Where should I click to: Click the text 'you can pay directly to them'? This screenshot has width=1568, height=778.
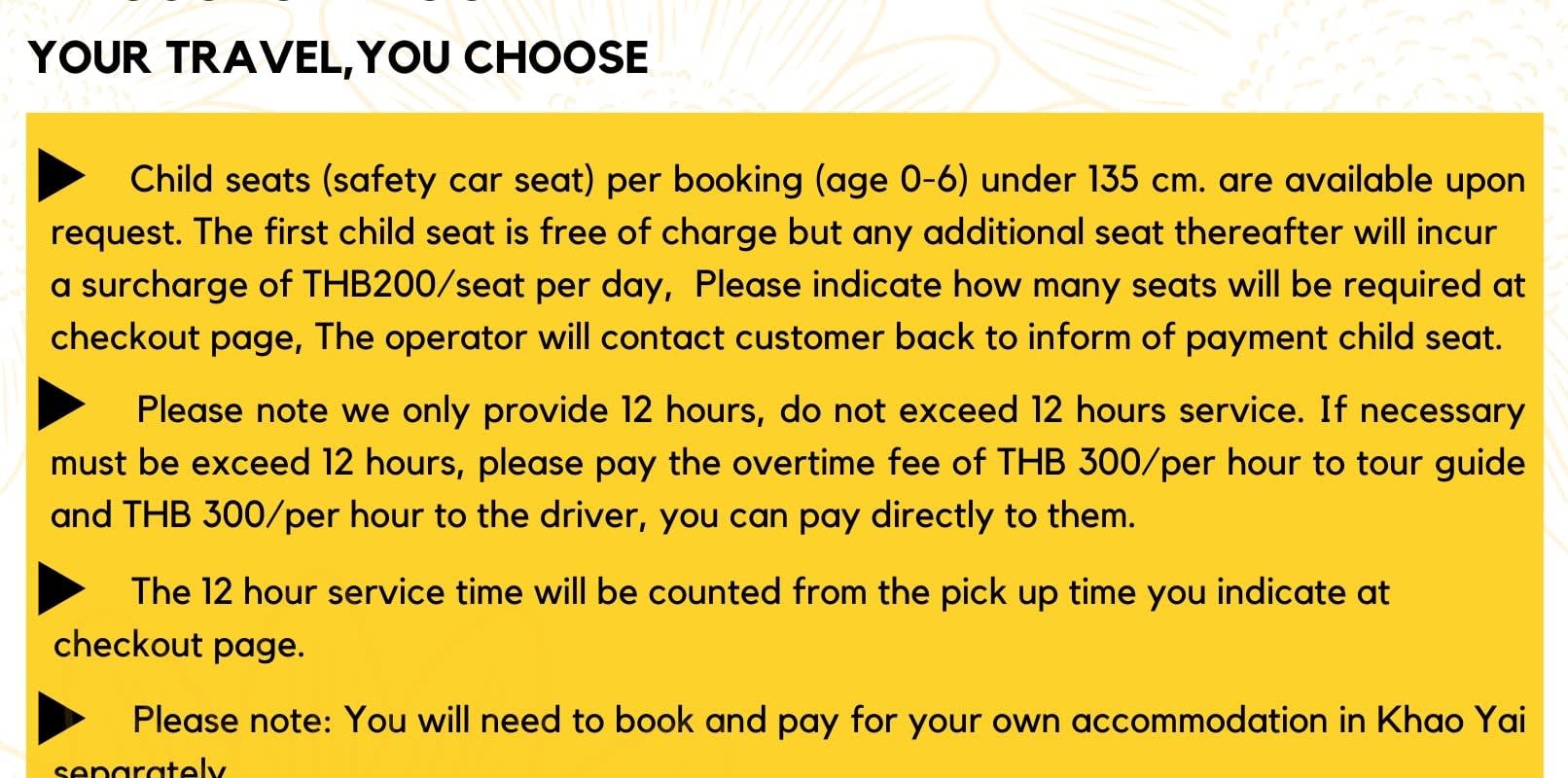(x=897, y=514)
